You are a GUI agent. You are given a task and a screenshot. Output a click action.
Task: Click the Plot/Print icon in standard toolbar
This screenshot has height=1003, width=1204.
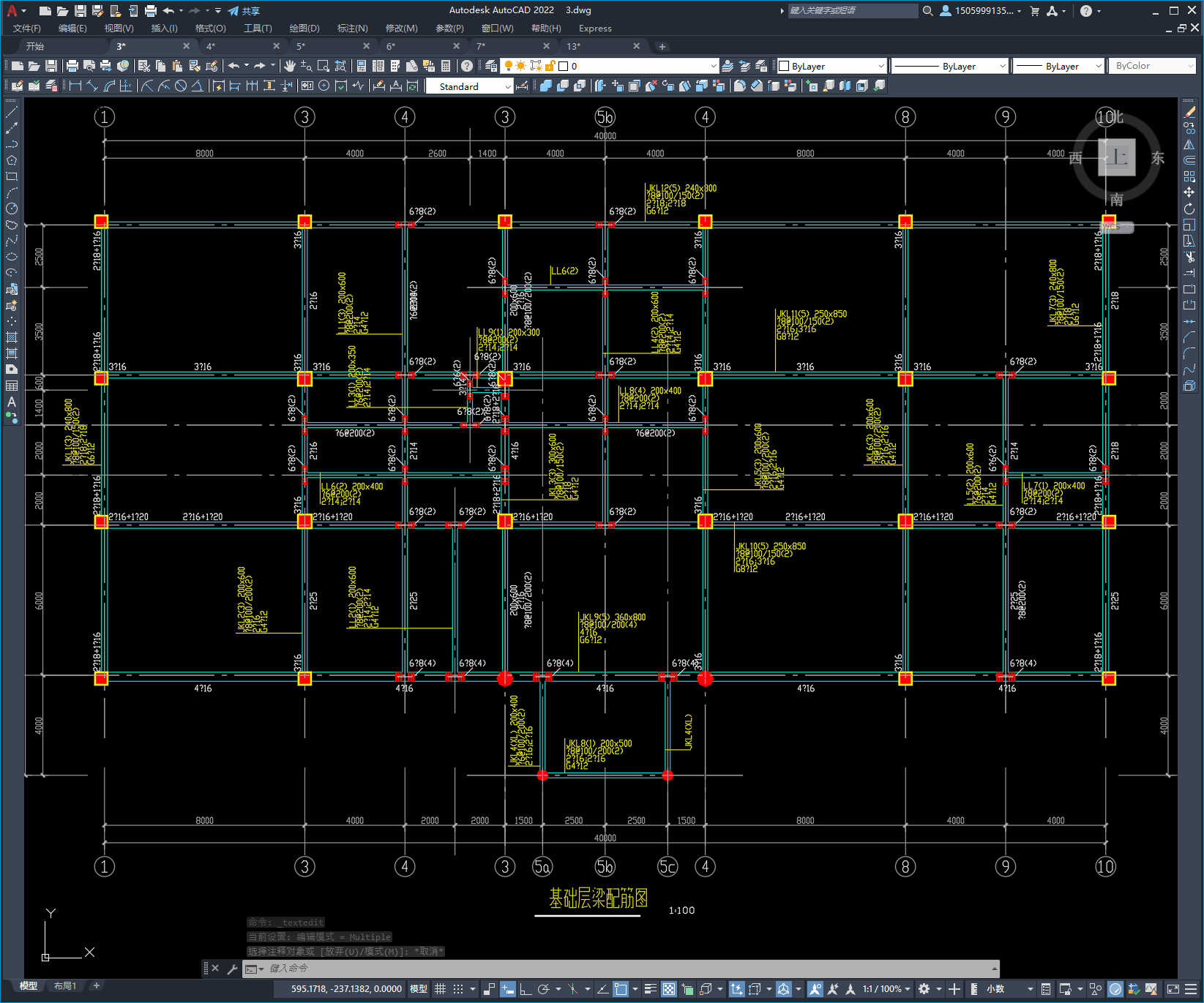click(x=72, y=66)
